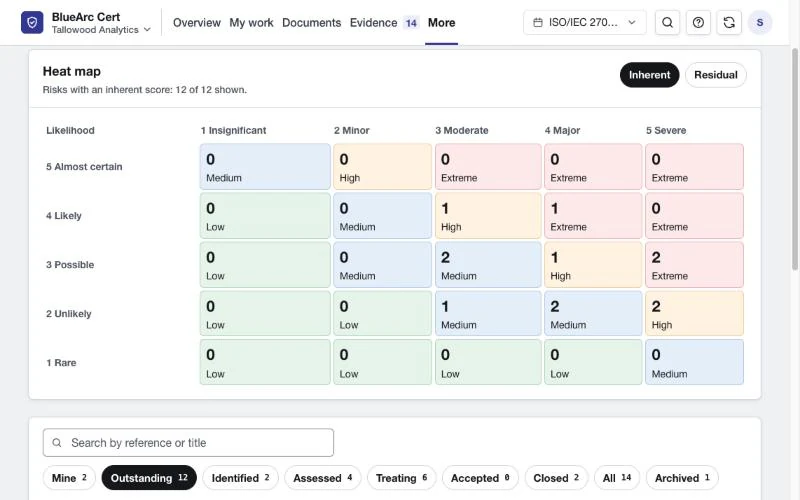
Task: Click the BlueArc Cert shield logo
Action: (32, 22)
